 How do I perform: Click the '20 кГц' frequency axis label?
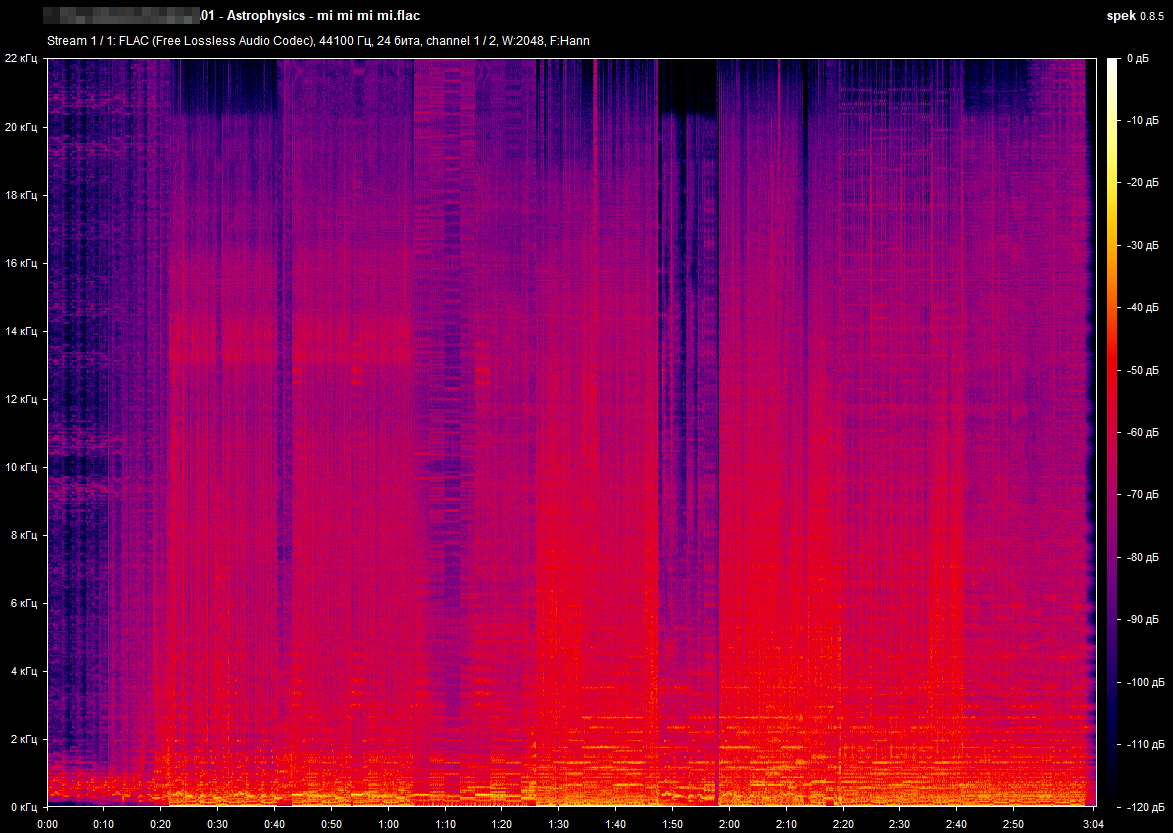20,127
